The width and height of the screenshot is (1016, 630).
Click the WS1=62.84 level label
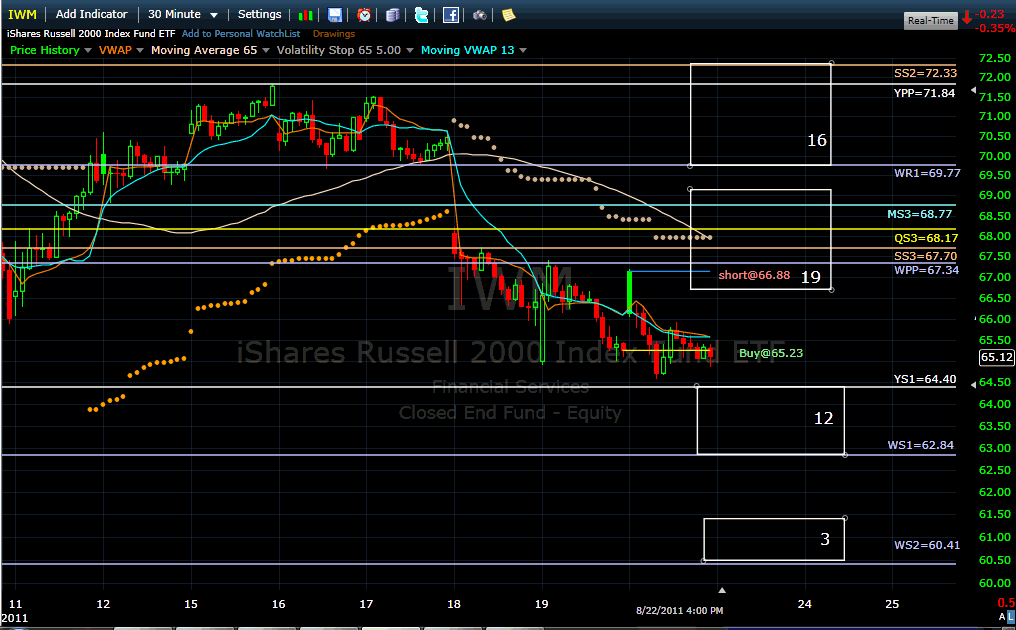[x=921, y=445]
